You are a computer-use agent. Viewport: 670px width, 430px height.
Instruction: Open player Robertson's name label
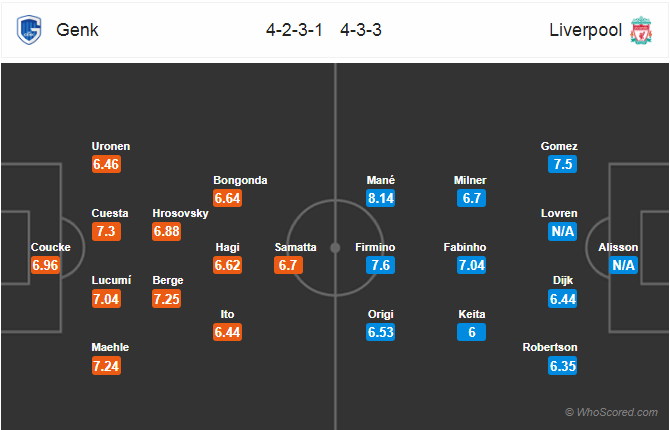click(550, 347)
